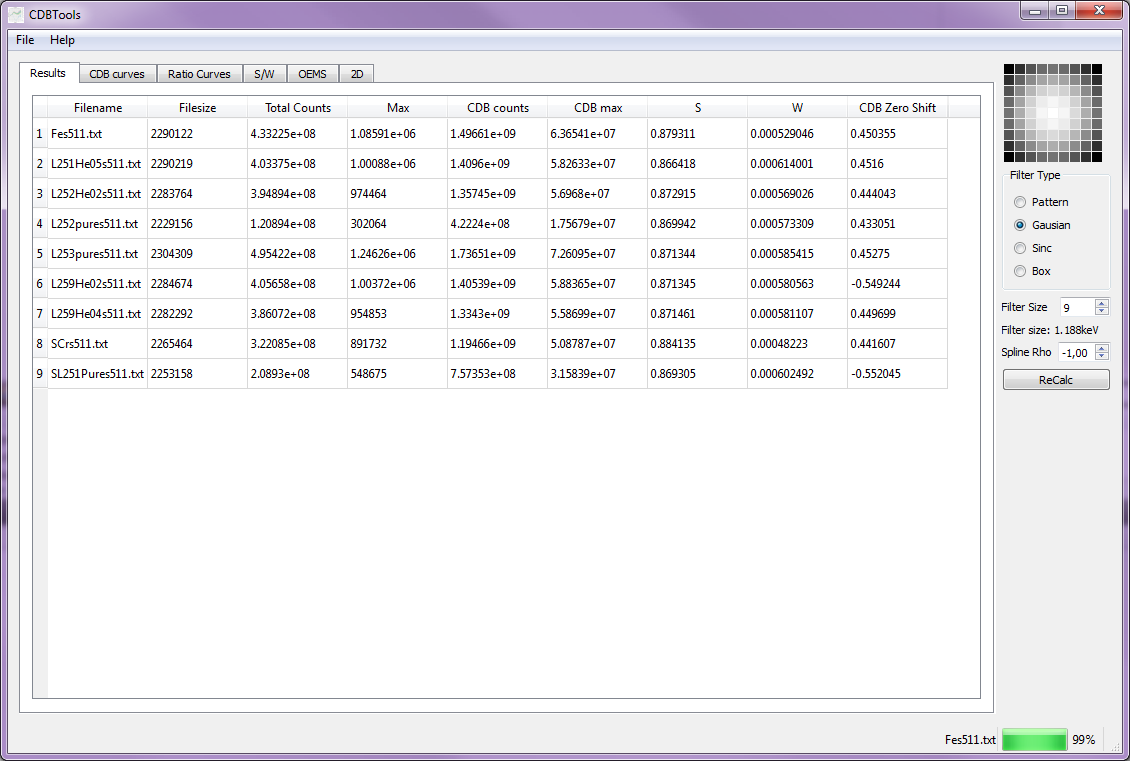Click total counts cell 4.03375e+08
Image resolution: width=1130 pixels, height=761 pixels.
[298, 164]
